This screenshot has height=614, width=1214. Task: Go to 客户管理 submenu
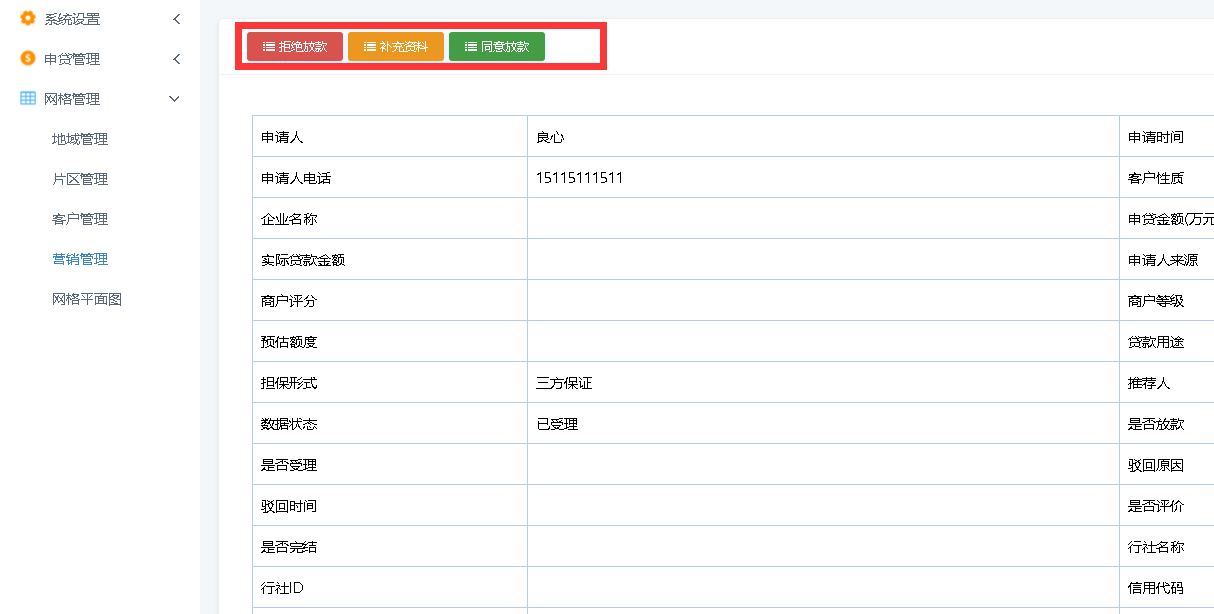pyautogui.click(x=80, y=219)
